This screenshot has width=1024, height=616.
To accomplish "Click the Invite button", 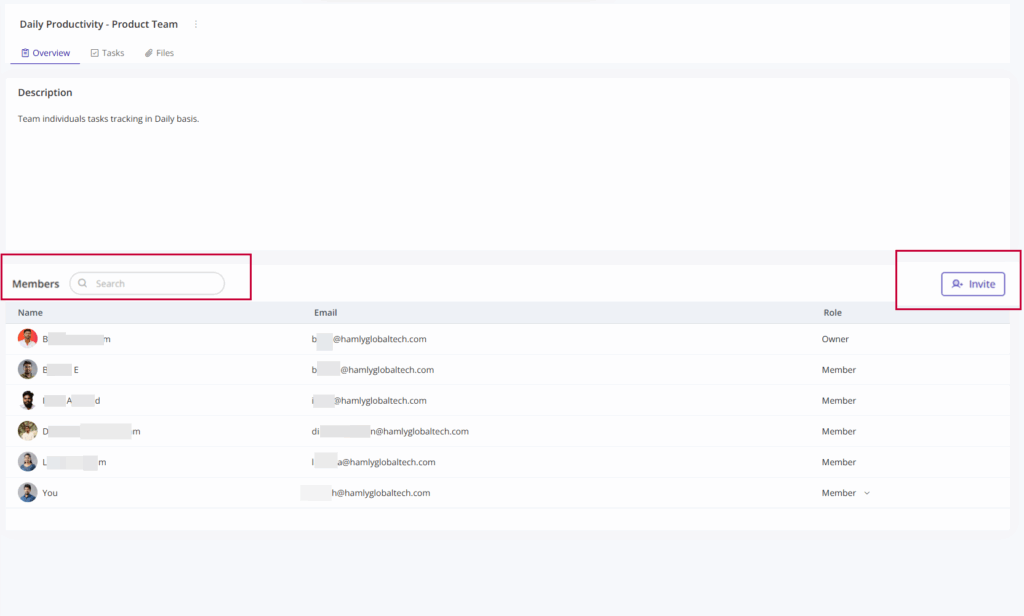I will (x=973, y=284).
